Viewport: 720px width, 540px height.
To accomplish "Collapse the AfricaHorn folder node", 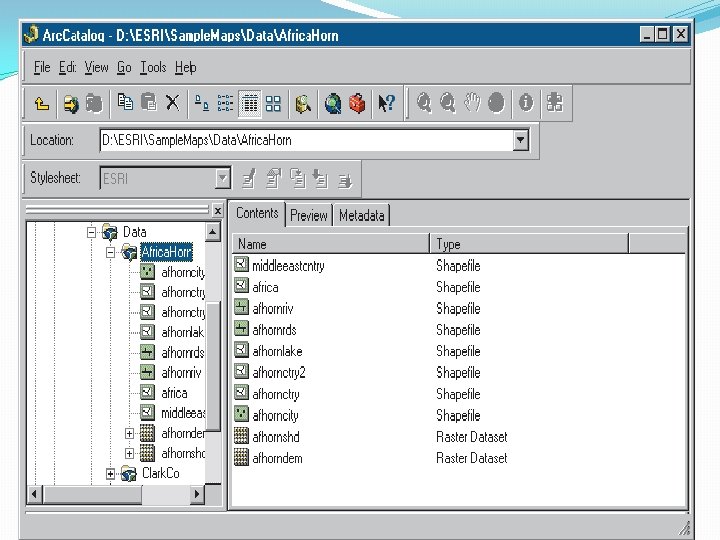I will (110, 252).
